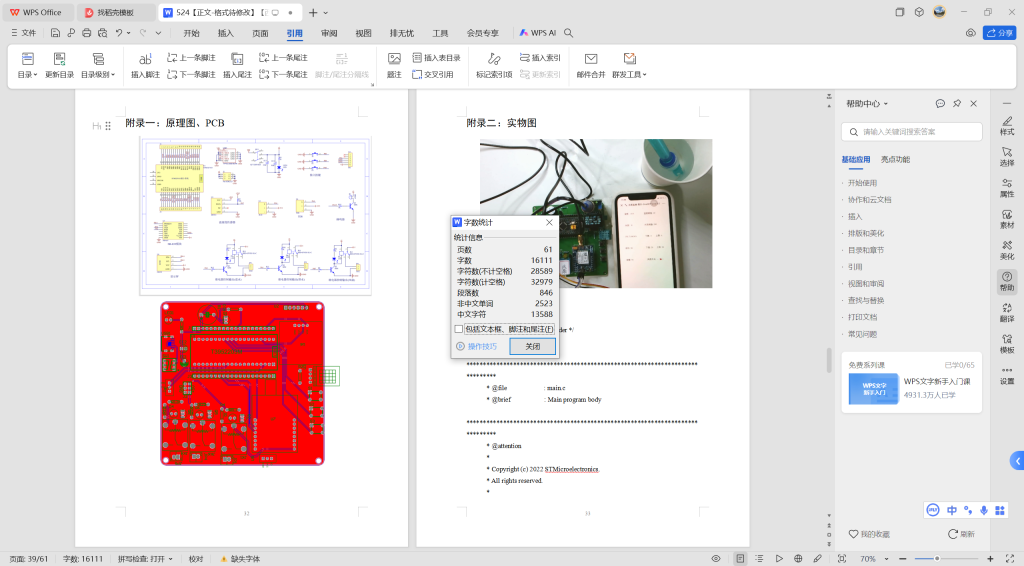
Task: Open the undo history dropdown arrow
Action: click(129, 33)
